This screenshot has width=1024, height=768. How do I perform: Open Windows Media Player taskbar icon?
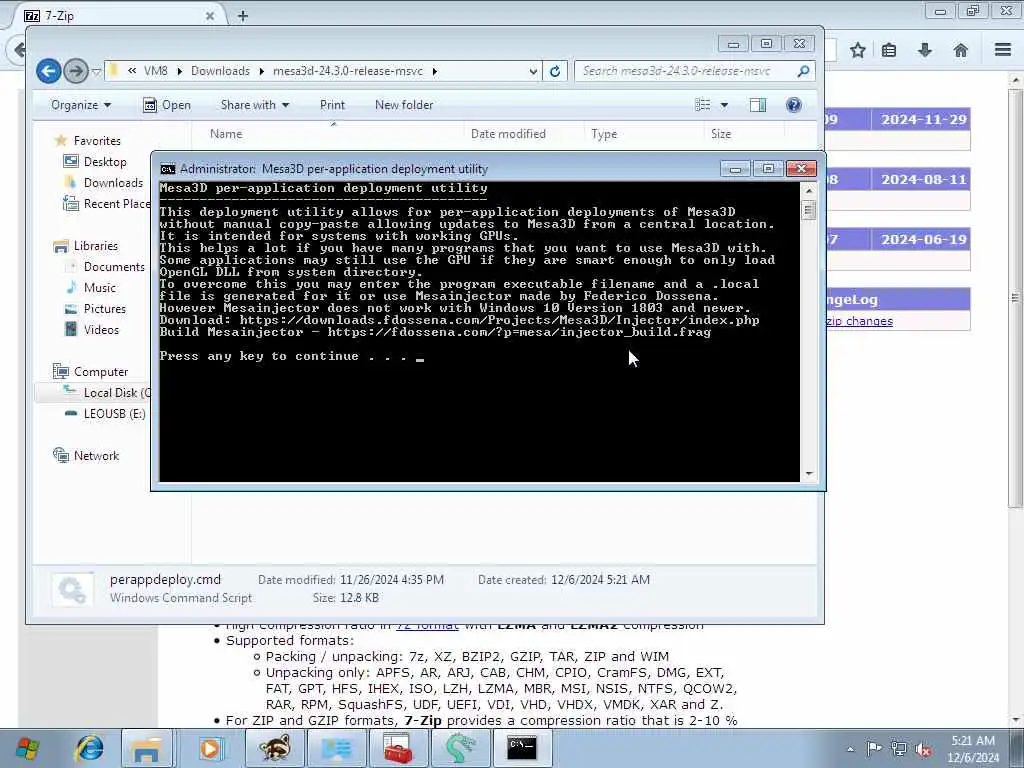coord(210,748)
